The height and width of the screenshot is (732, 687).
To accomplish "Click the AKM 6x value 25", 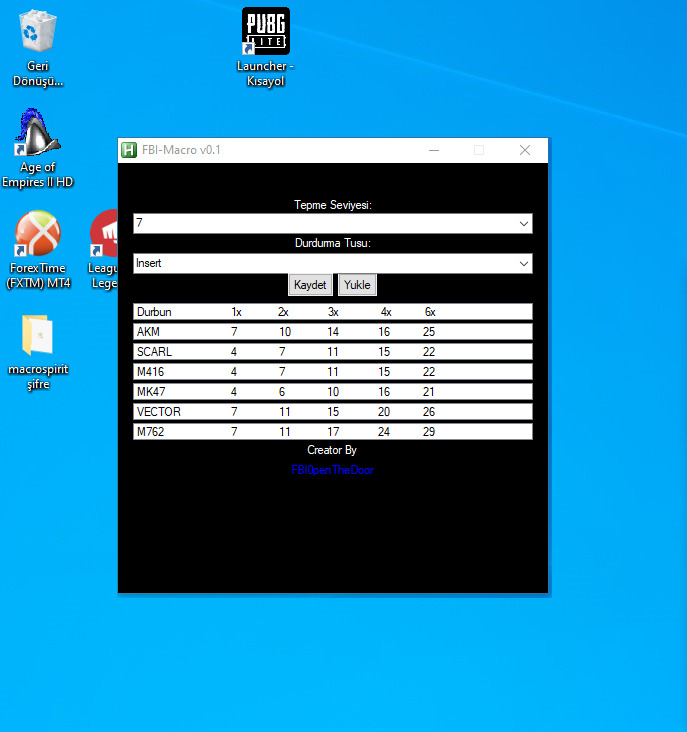I will [x=429, y=332].
